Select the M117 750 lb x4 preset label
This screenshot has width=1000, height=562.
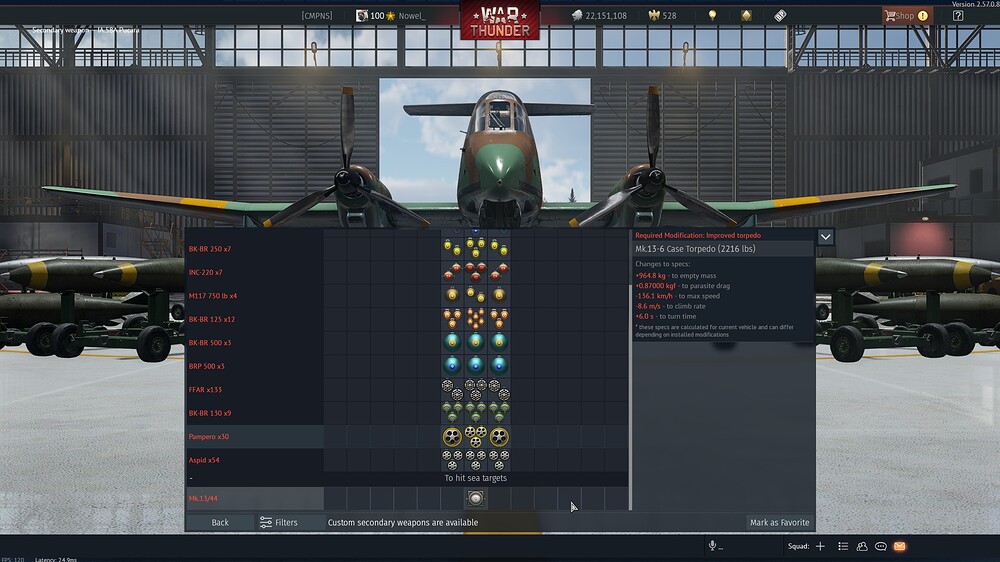pyautogui.click(x=212, y=296)
